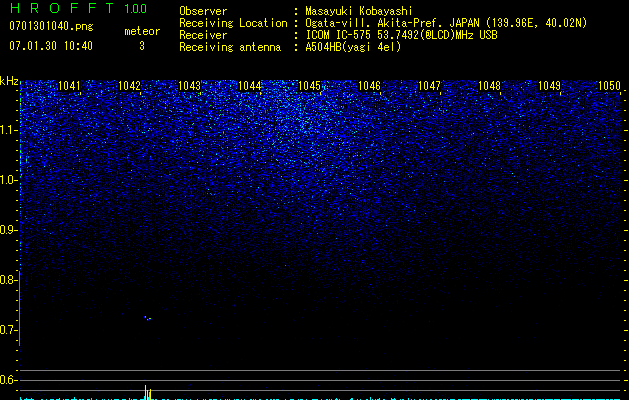Click the 1046 time axis label

coord(369,86)
